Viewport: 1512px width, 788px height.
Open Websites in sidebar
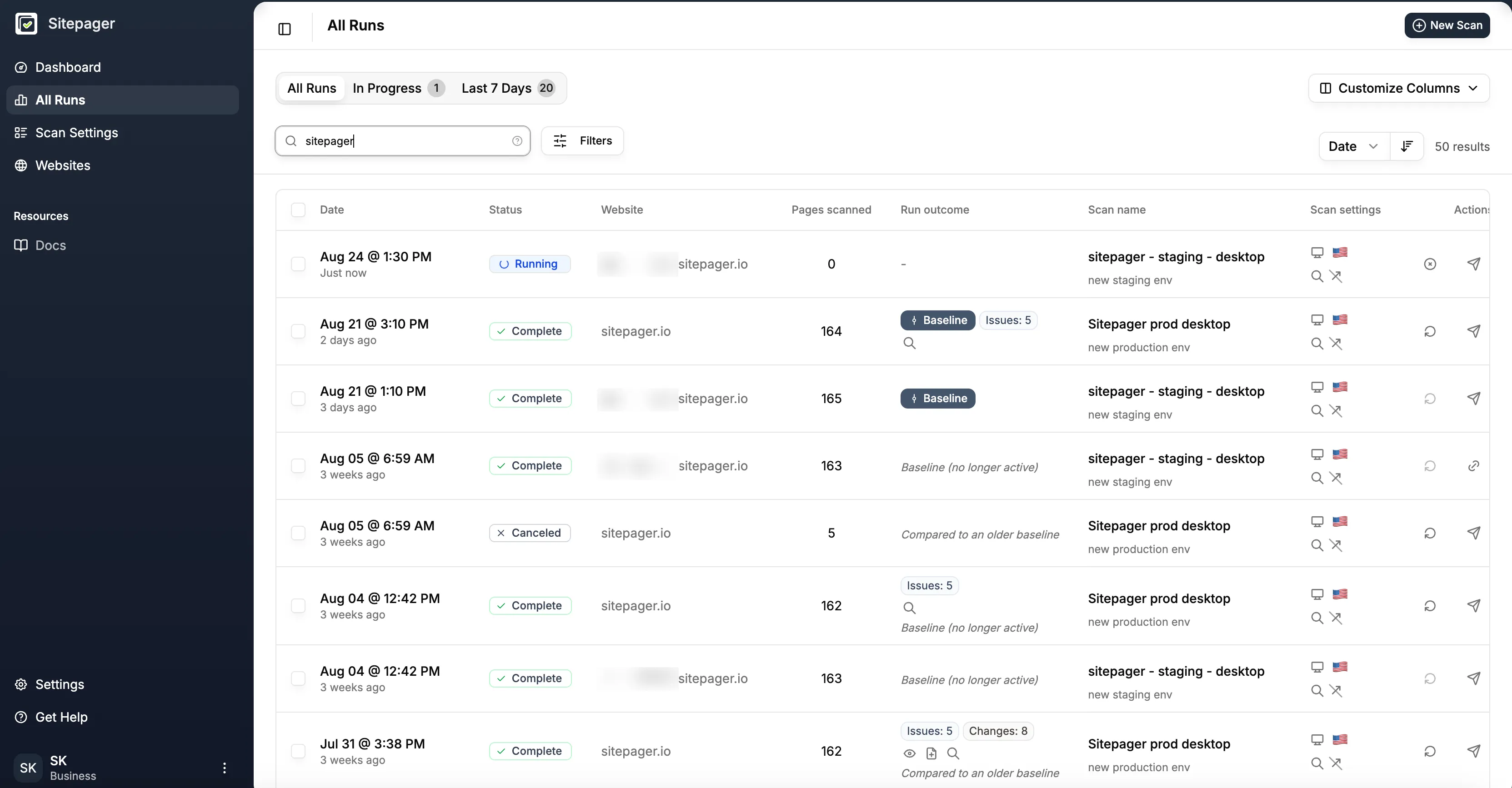(122, 165)
